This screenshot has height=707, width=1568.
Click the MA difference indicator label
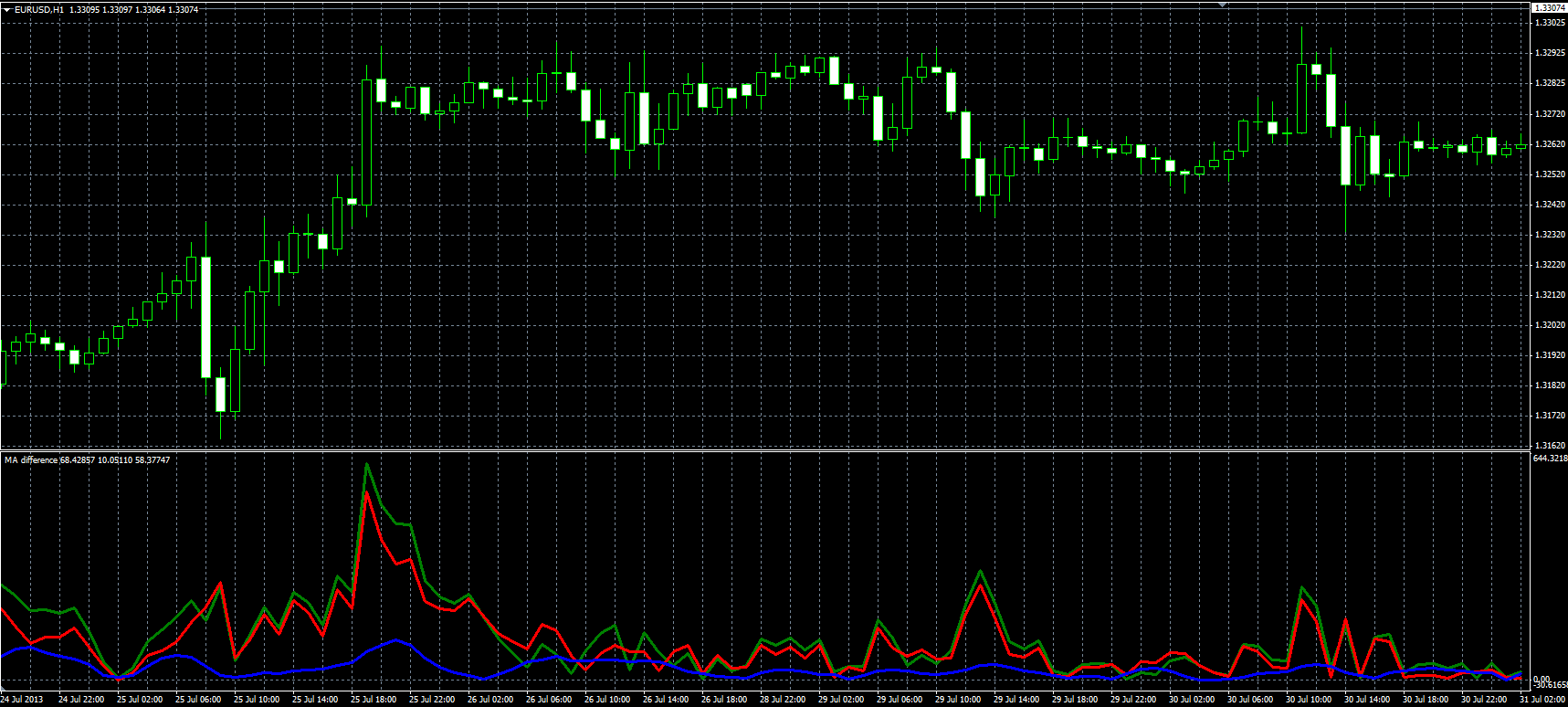30,459
